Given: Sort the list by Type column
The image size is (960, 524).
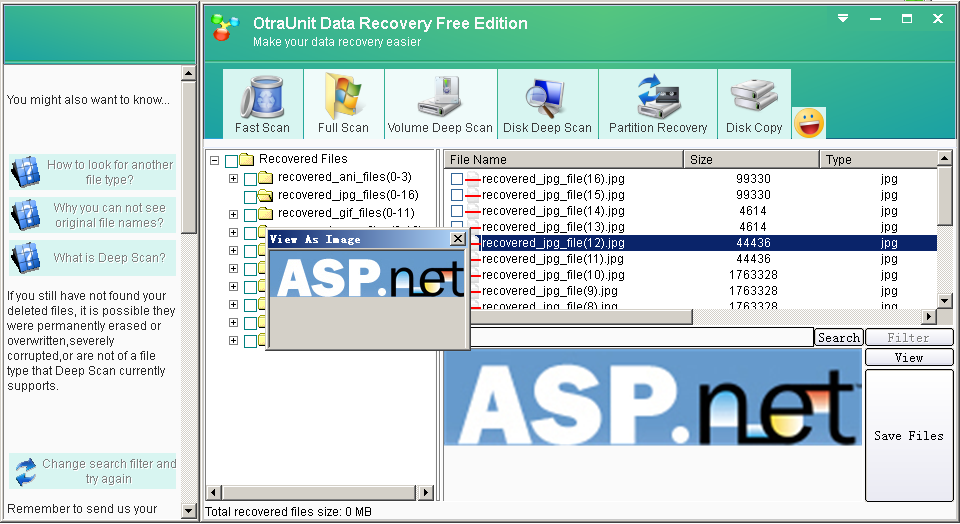Looking at the screenshot, I should click(878, 159).
